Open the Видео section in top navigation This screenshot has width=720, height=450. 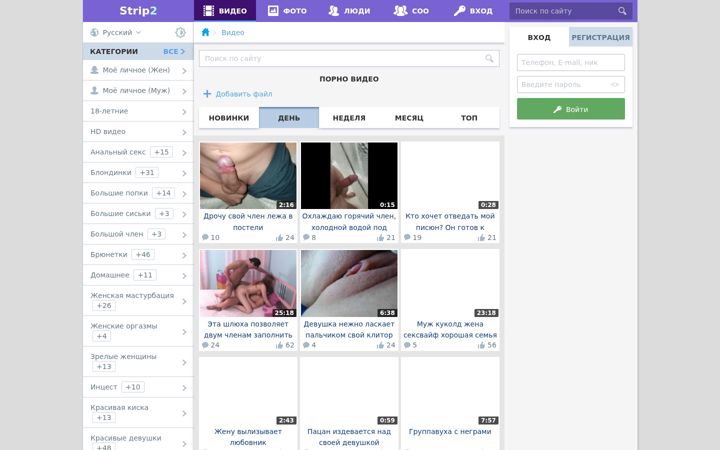(225, 11)
